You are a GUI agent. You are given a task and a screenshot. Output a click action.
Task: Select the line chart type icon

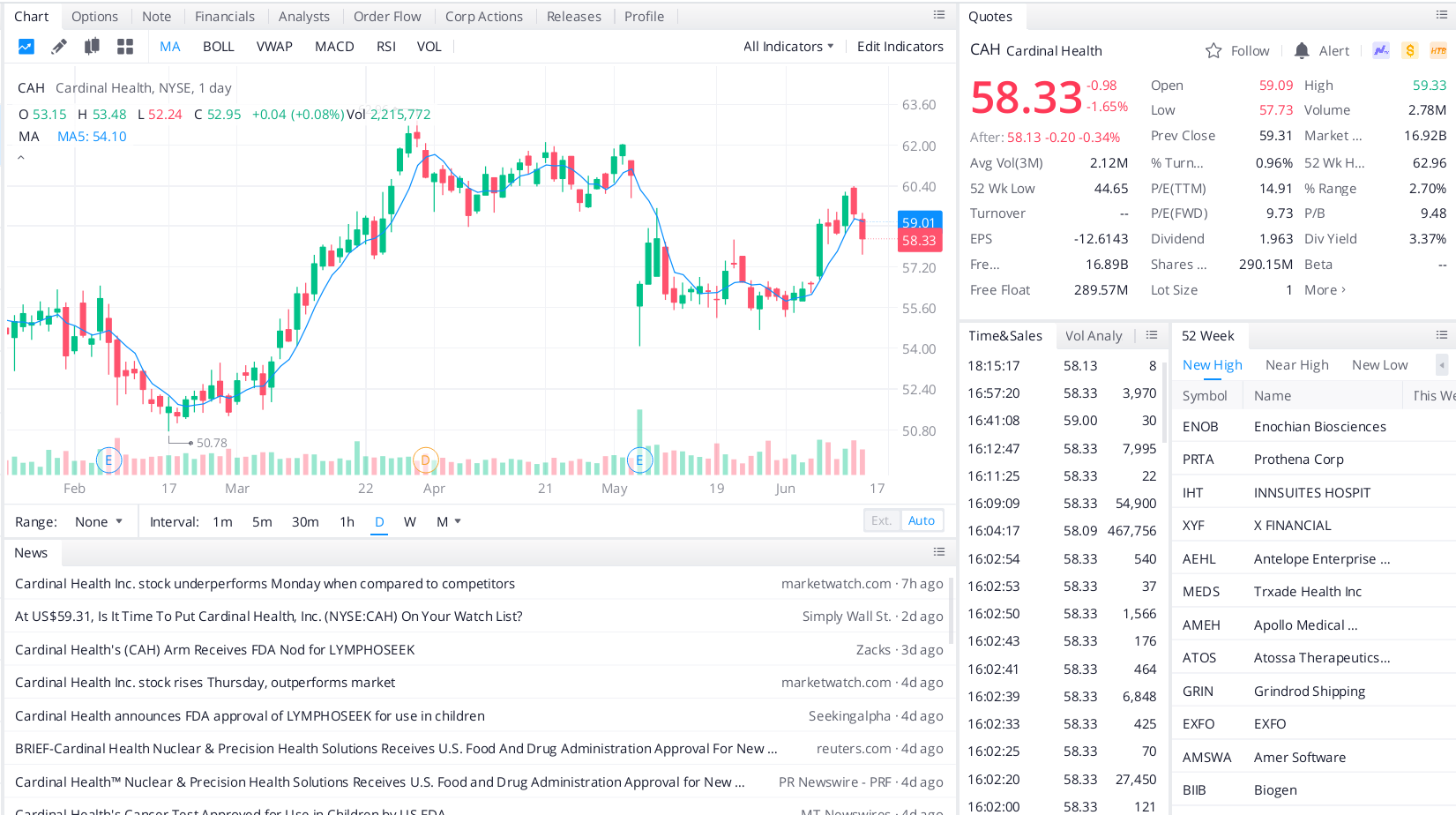(26, 47)
